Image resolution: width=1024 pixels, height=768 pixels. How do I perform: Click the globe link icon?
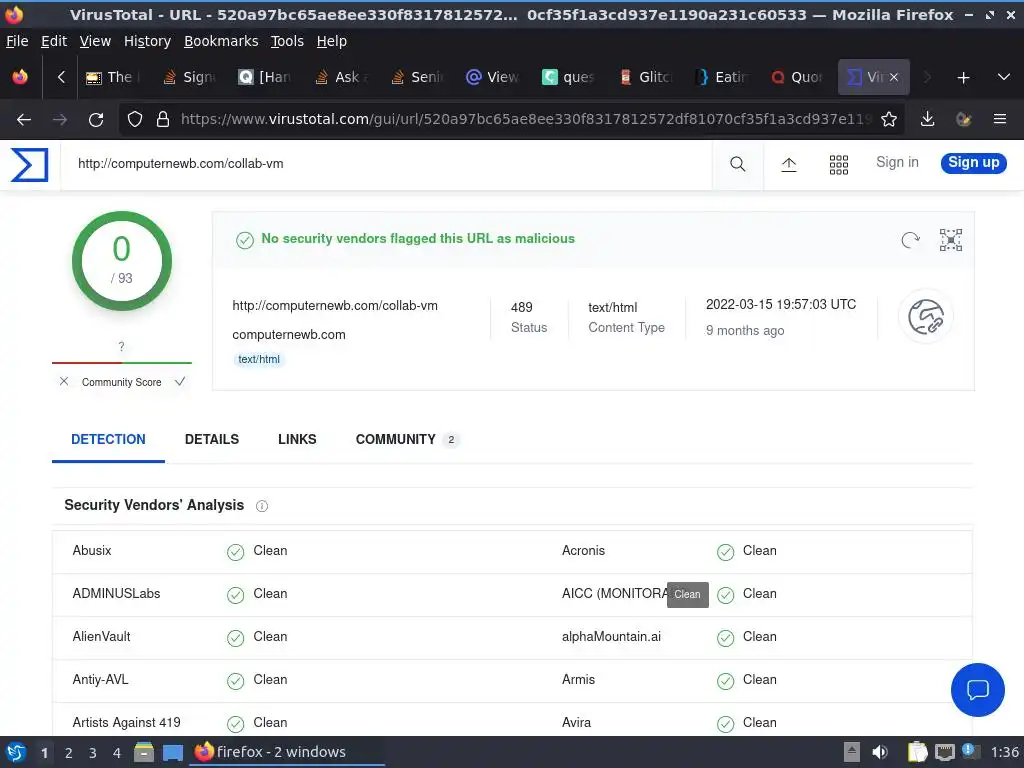[926, 317]
